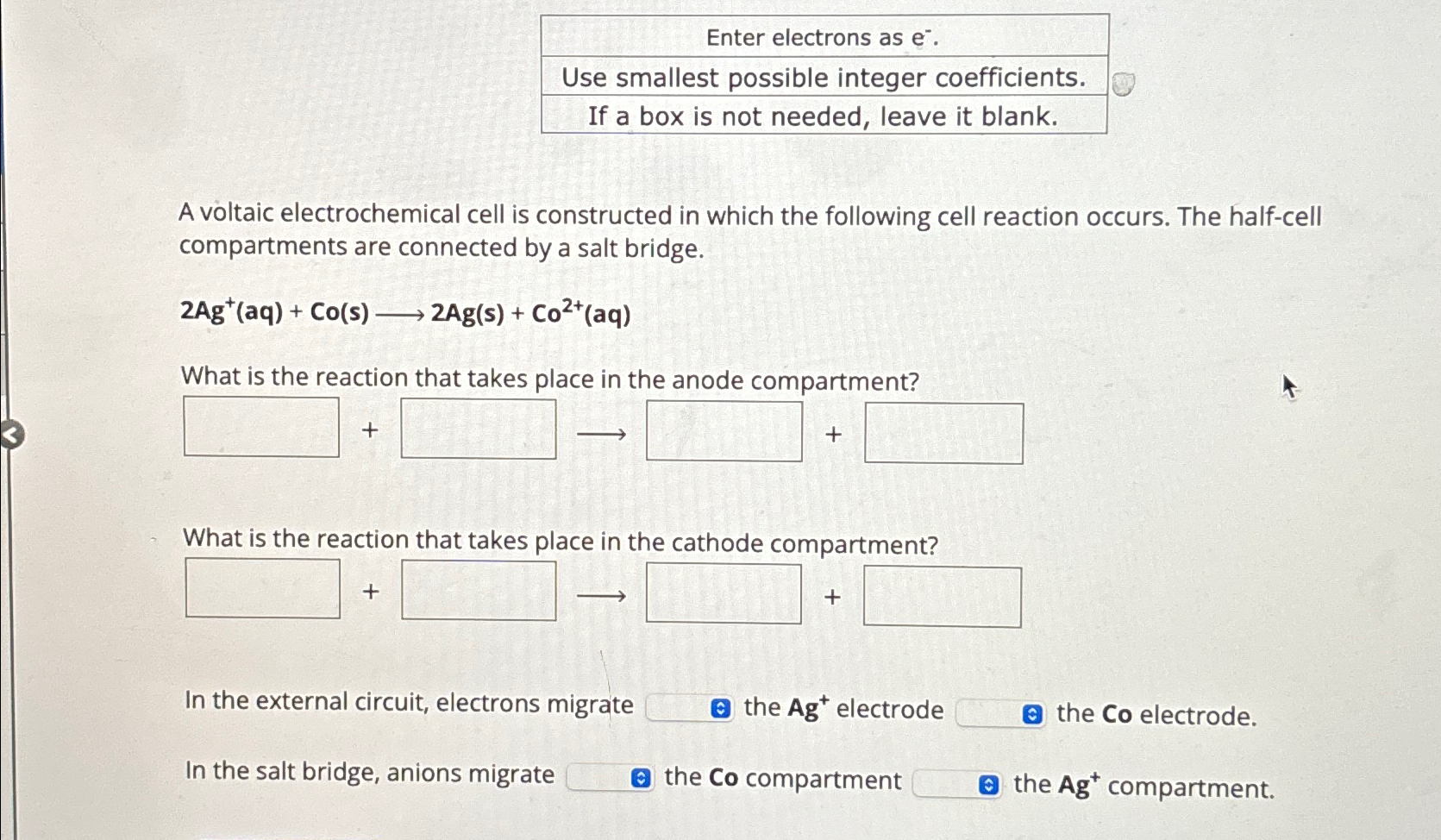Select the 'Use smallest possible integer coefficients' row
Screen dimensions: 1441x840
point(824,78)
